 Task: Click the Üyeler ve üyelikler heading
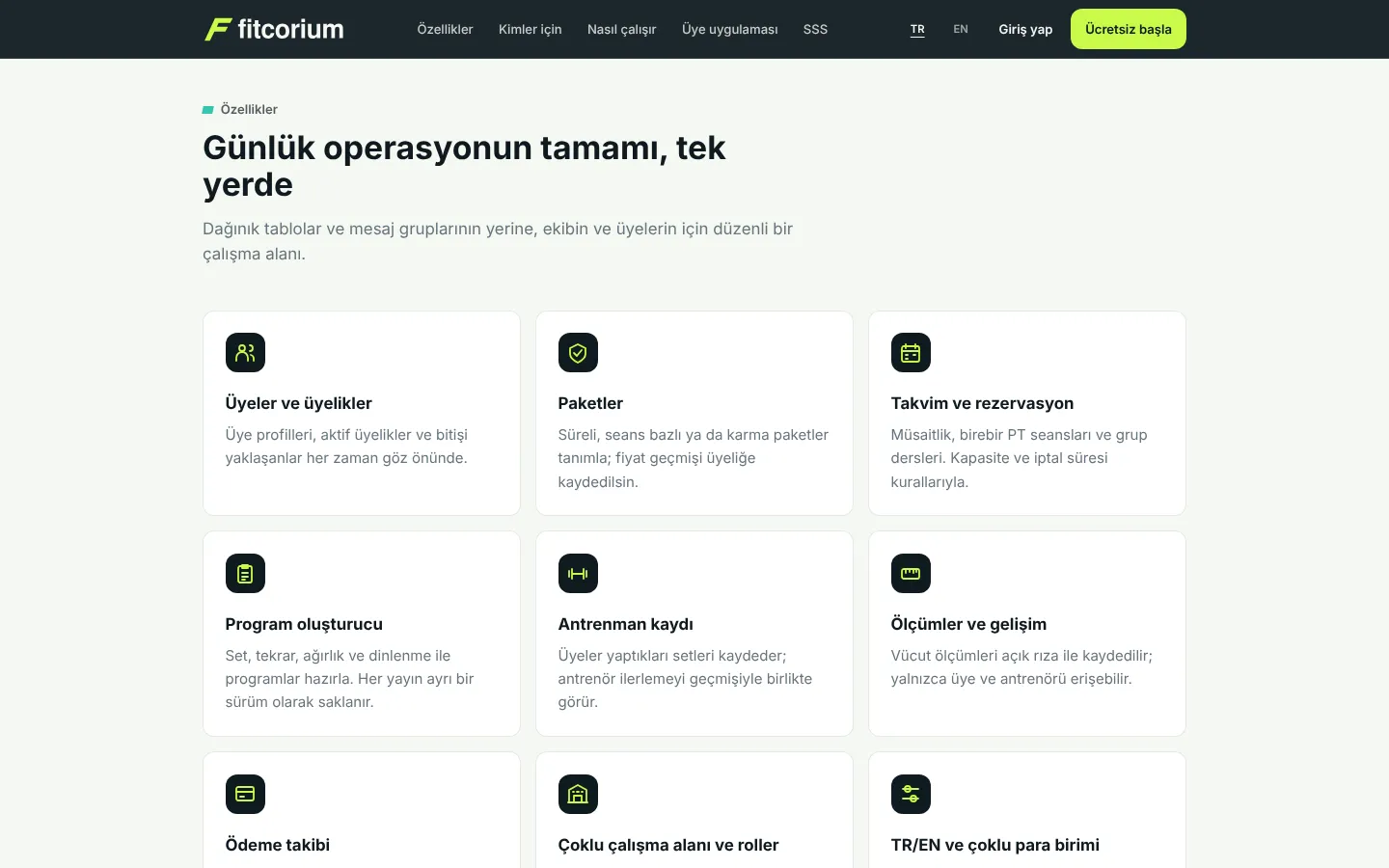tap(298, 403)
